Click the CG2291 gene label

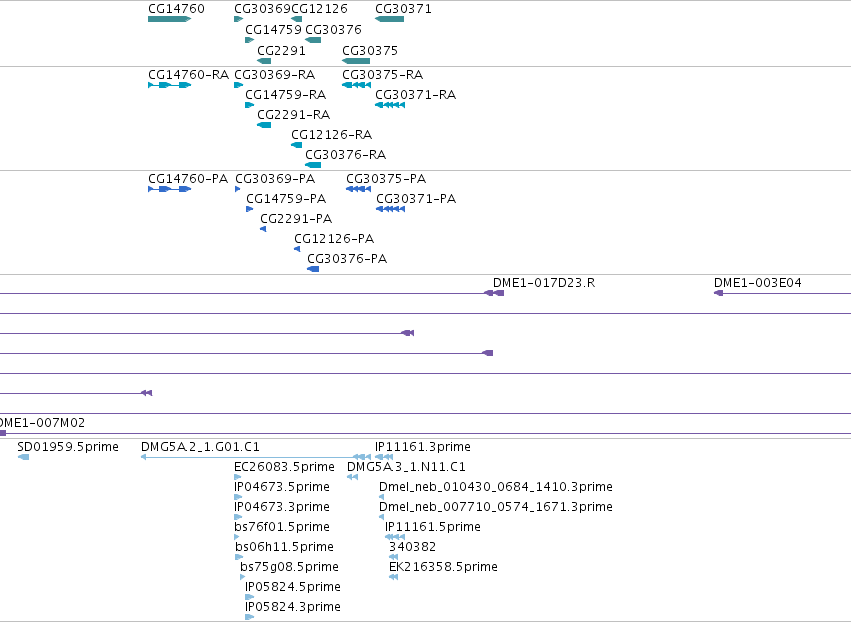(x=281, y=50)
